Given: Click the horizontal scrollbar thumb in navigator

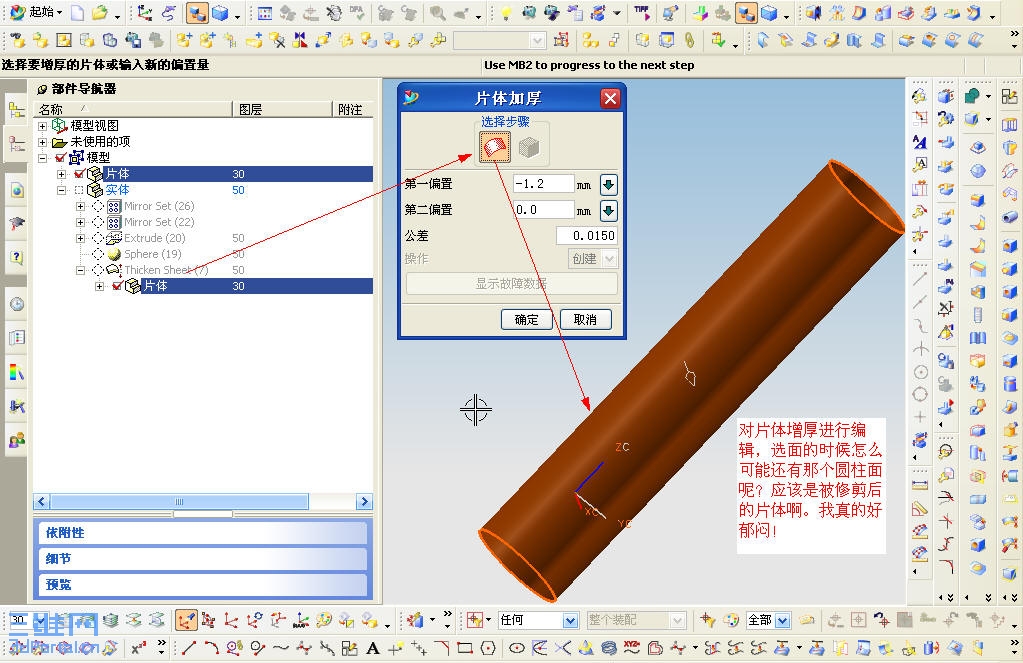Looking at the screenshot, I should (179, 501).
